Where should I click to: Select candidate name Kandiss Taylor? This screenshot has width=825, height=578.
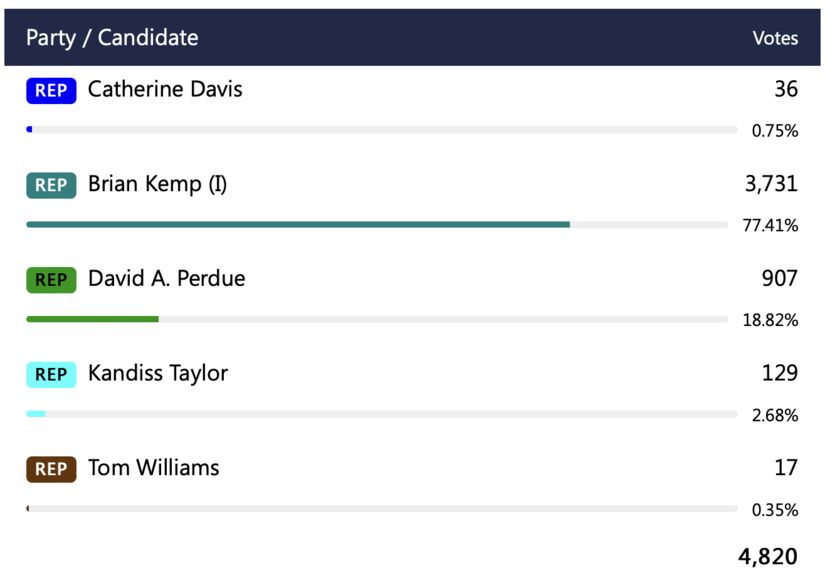click(x=158, y=374)
